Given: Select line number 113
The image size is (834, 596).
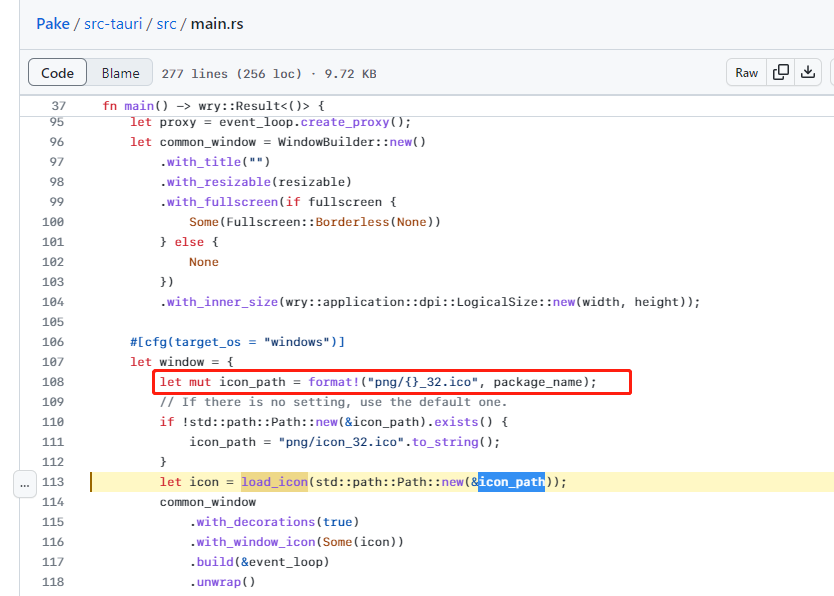Looking at the screenshot, I should 52,482.
